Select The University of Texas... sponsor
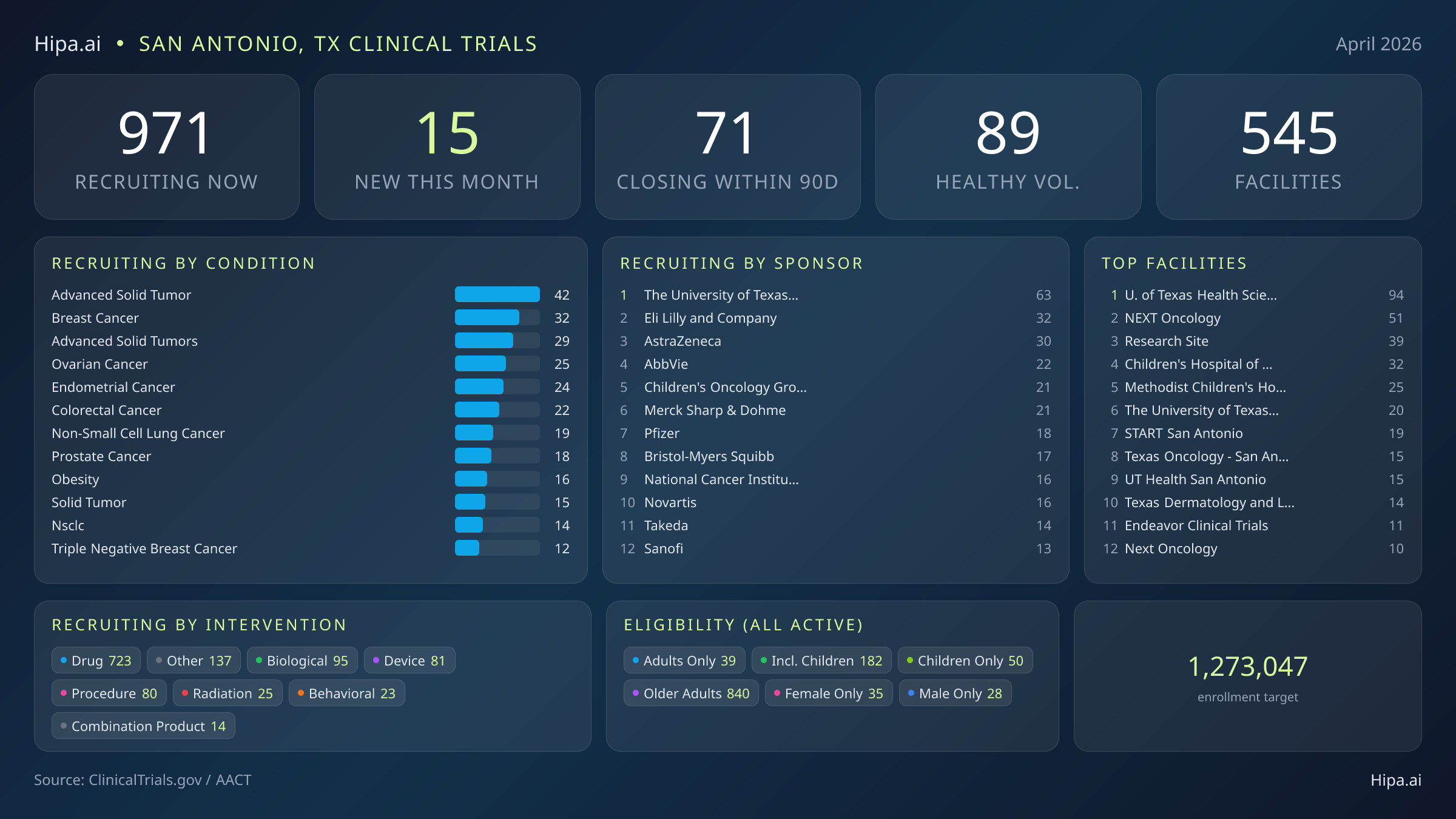Screen dimensions: 1456x819 (835, 295)
